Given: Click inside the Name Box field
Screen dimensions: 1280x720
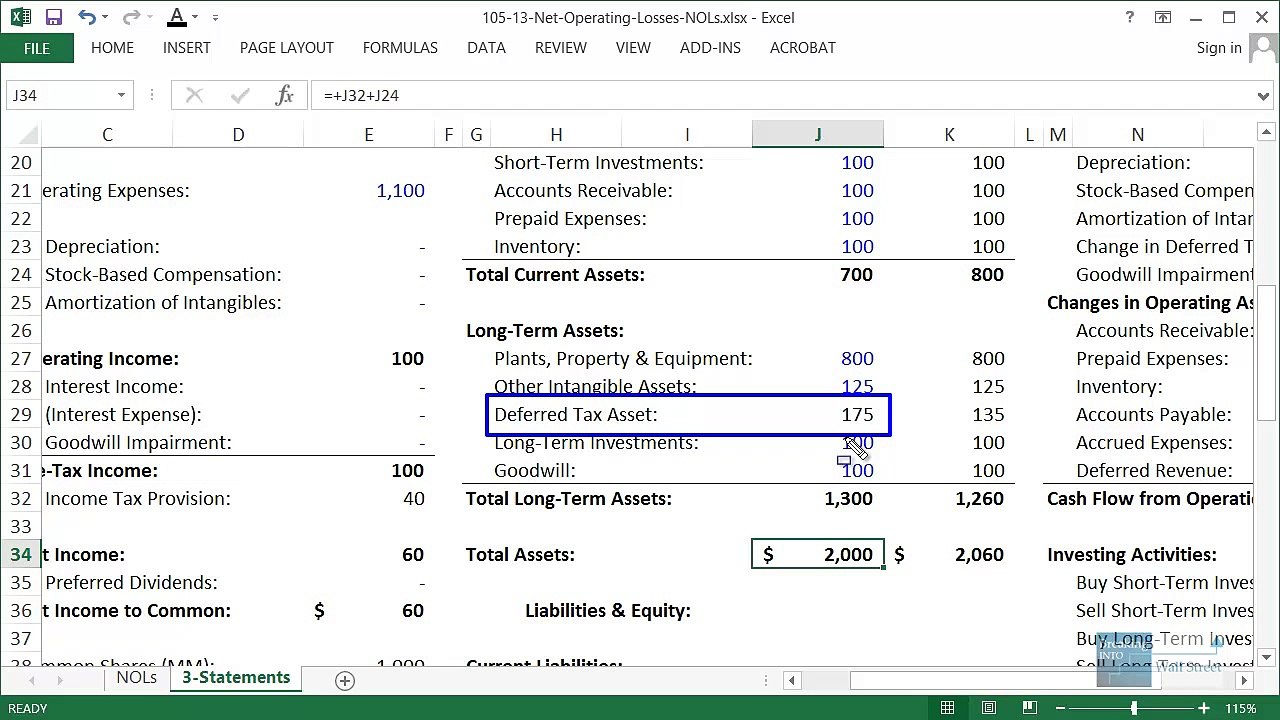Looking at the screenshot, I should click(x=60, y=95).
